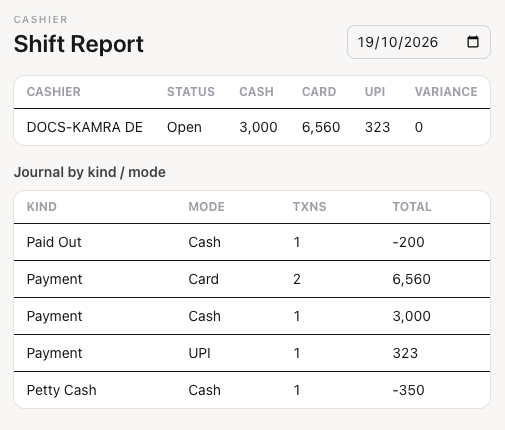
Task: Click UPI value 323 in cashier row
Action: 377,127
